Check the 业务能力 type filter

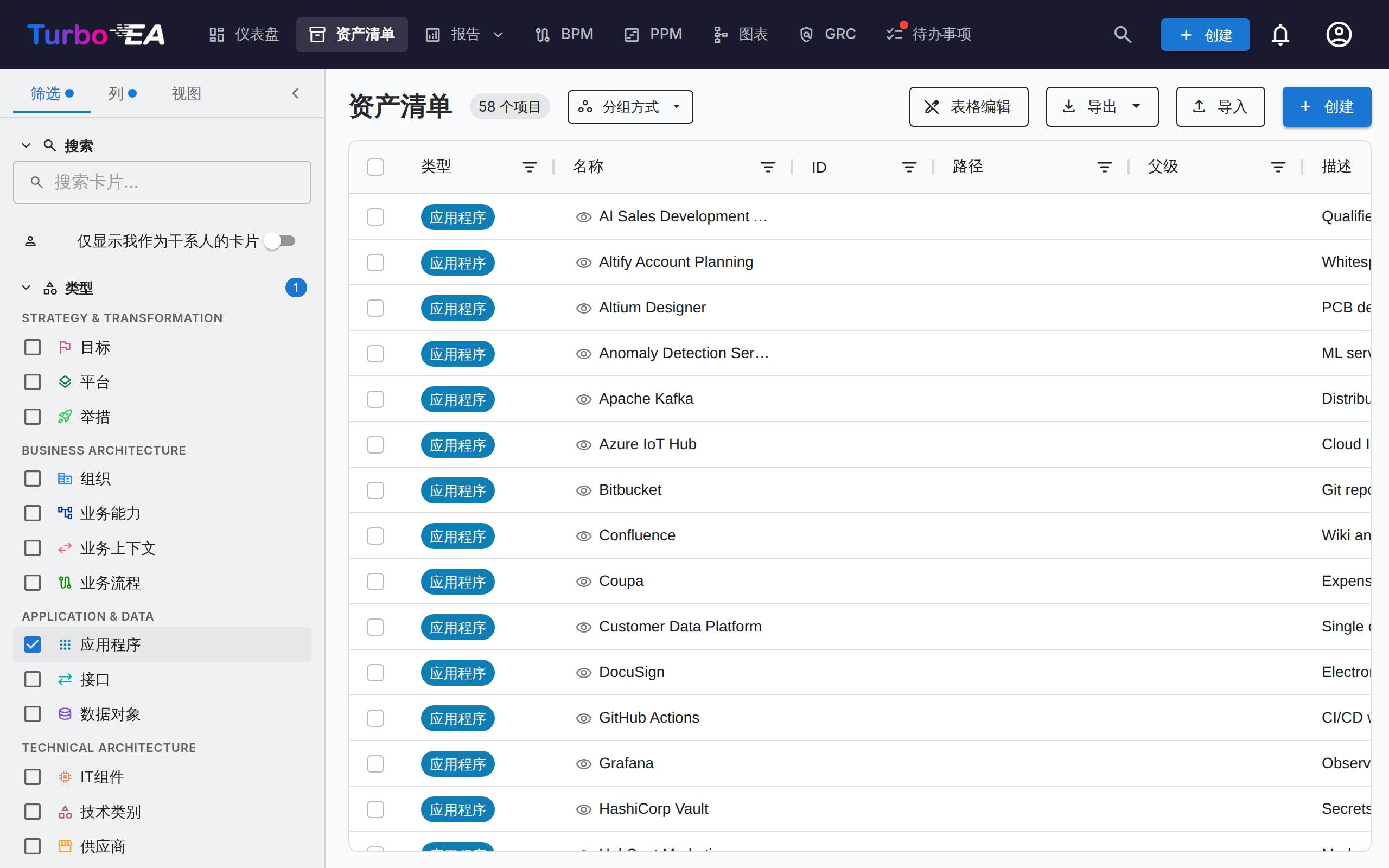(x=33, y=513)
